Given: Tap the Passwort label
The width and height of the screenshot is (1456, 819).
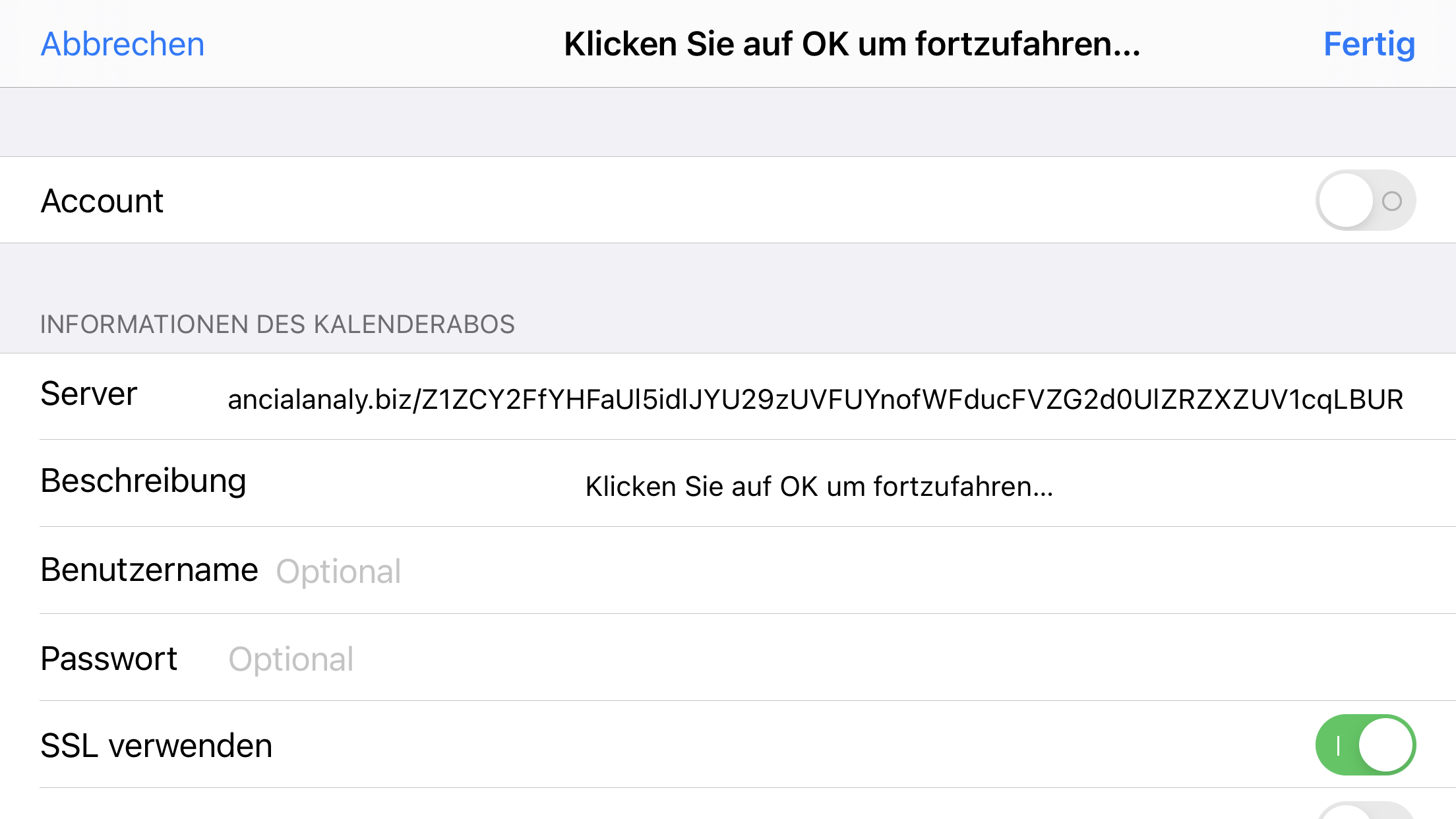Looking at the screenshot, I should click(109, 659).
